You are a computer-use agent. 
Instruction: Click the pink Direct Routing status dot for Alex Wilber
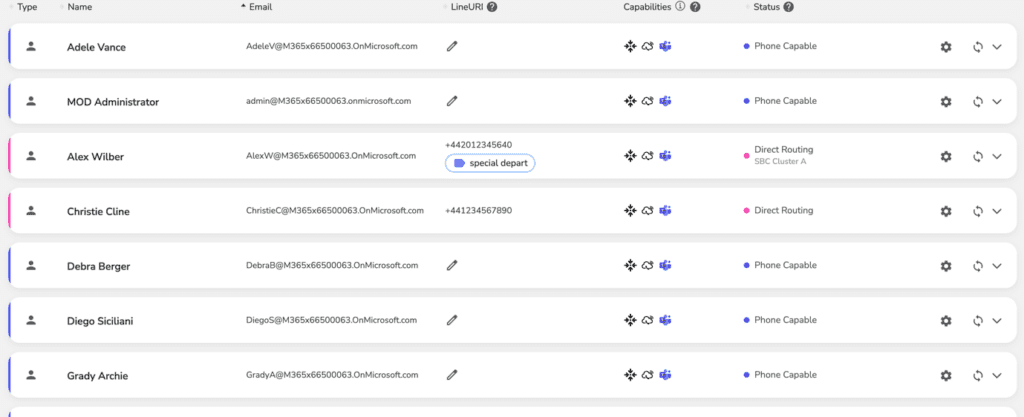(x=746, y=156)
